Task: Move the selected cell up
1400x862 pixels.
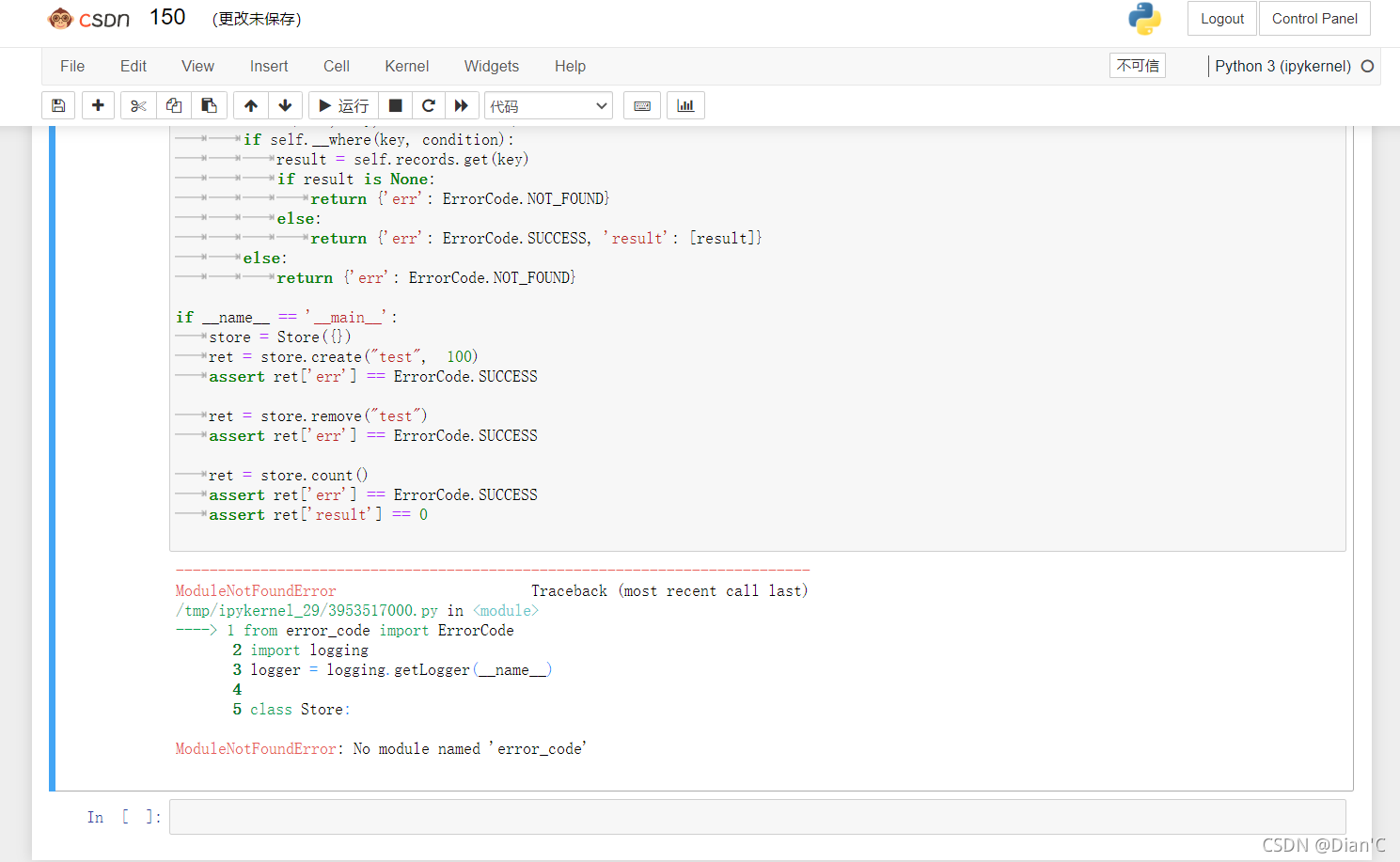Action: pyautogui.click(x=251, y=105)
